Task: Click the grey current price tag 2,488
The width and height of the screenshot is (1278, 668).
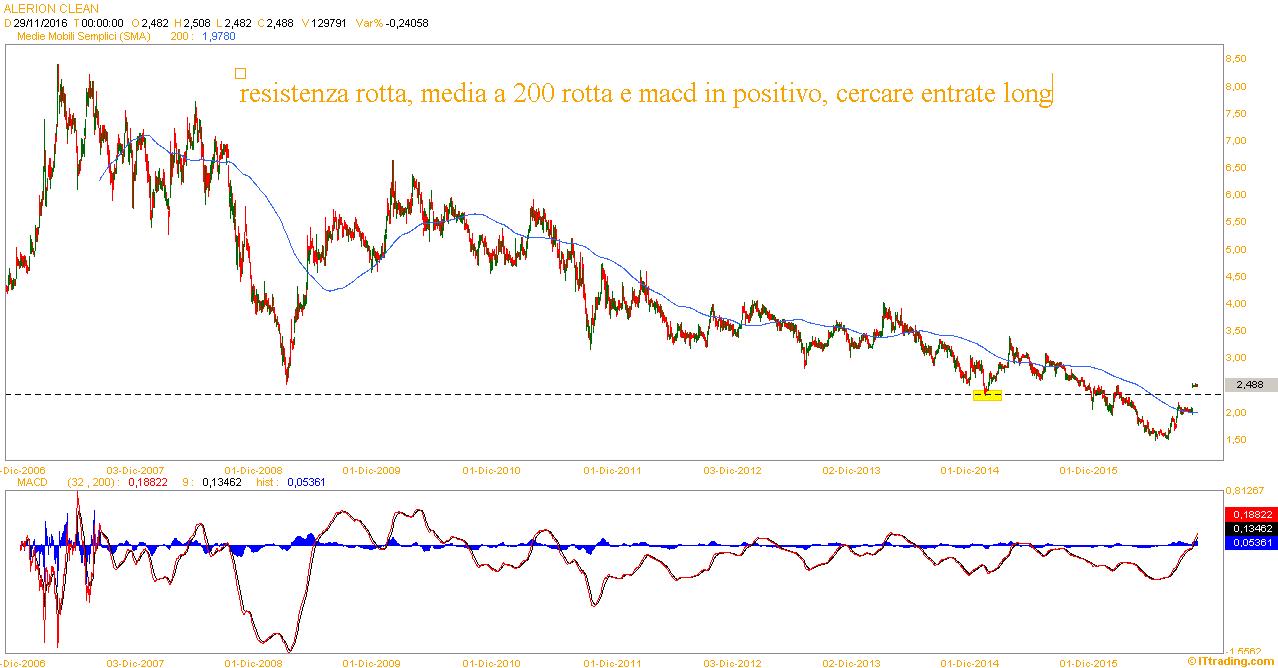Action: pyautogui.click(x=1249, y=385)
